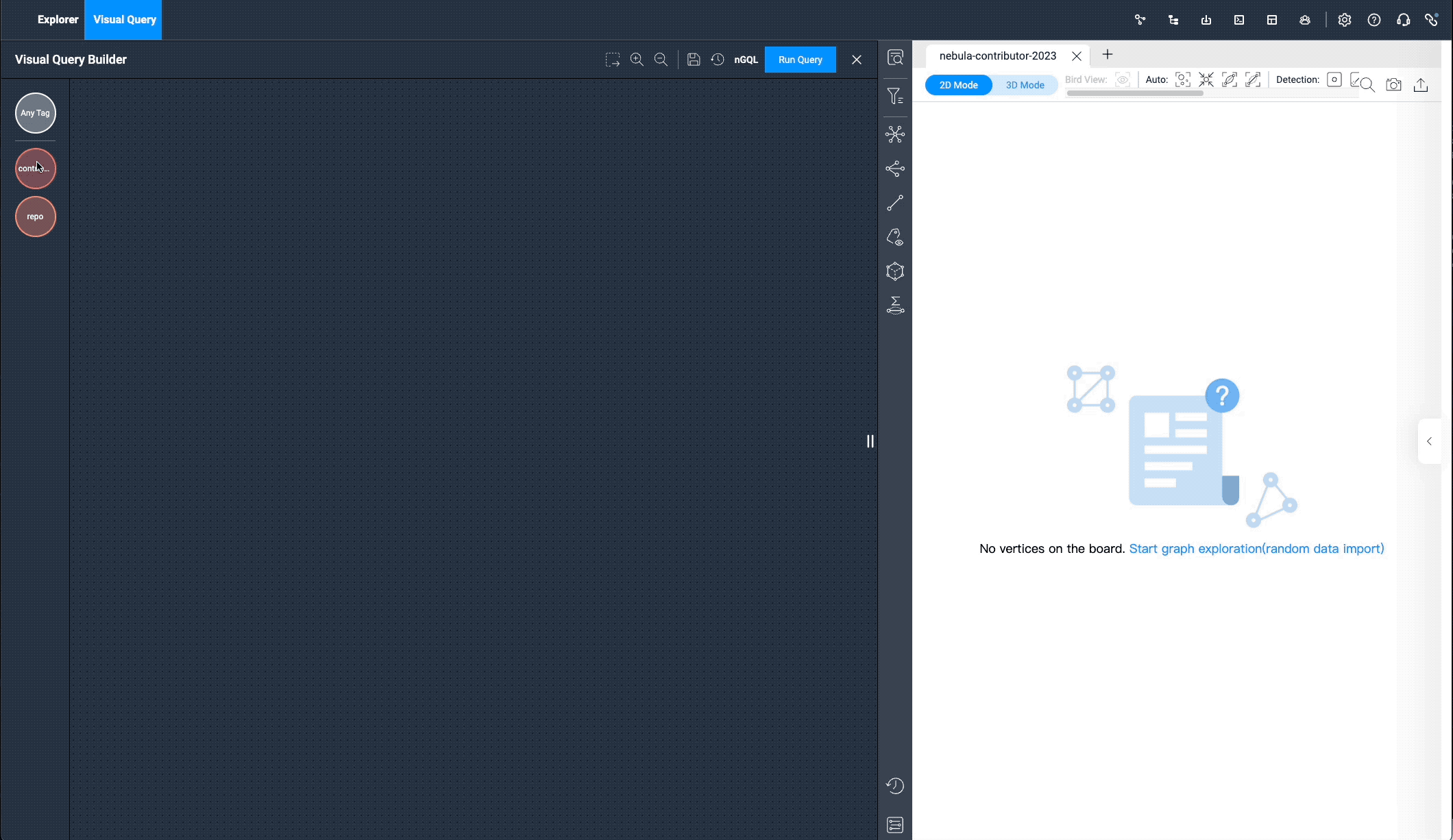Select 2D Mode
Image resolution: width=1453 pixels, height=840 pixels.
(958, 85)
